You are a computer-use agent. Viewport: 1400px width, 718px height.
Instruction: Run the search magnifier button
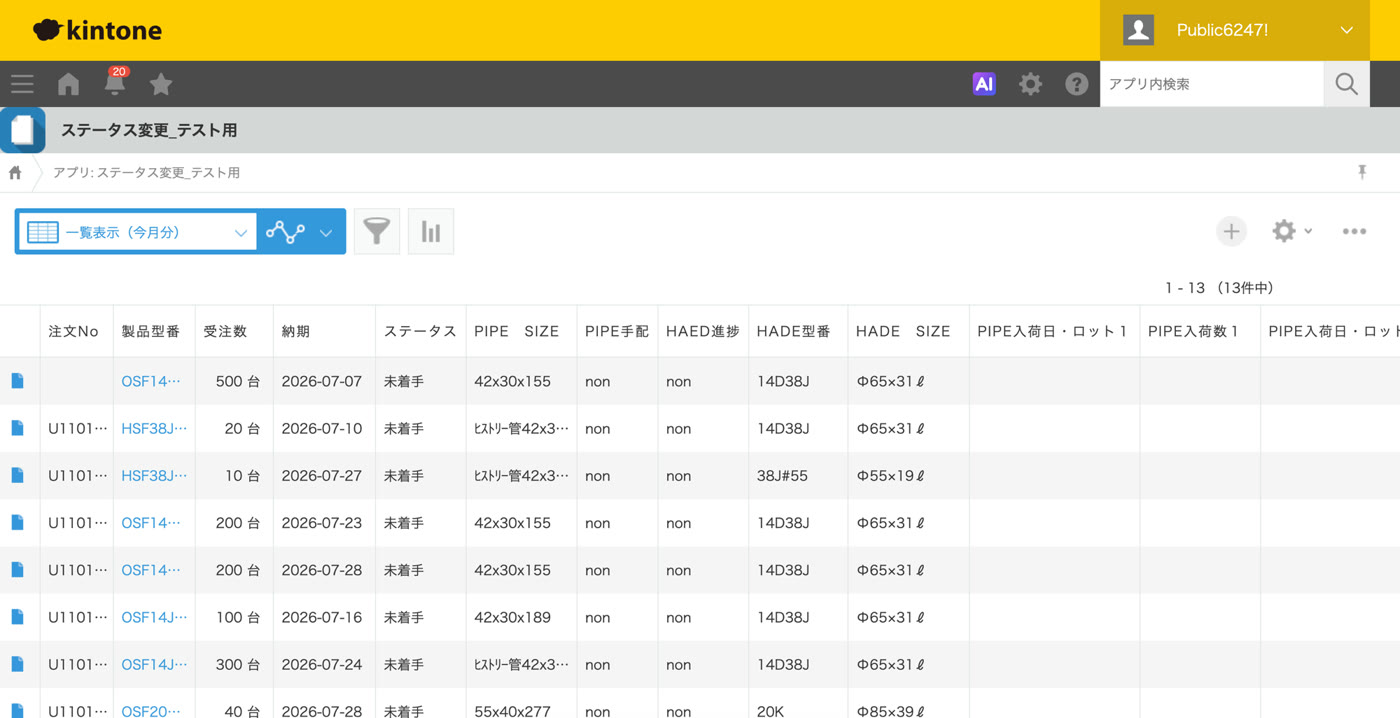[x=1347, y=84]
